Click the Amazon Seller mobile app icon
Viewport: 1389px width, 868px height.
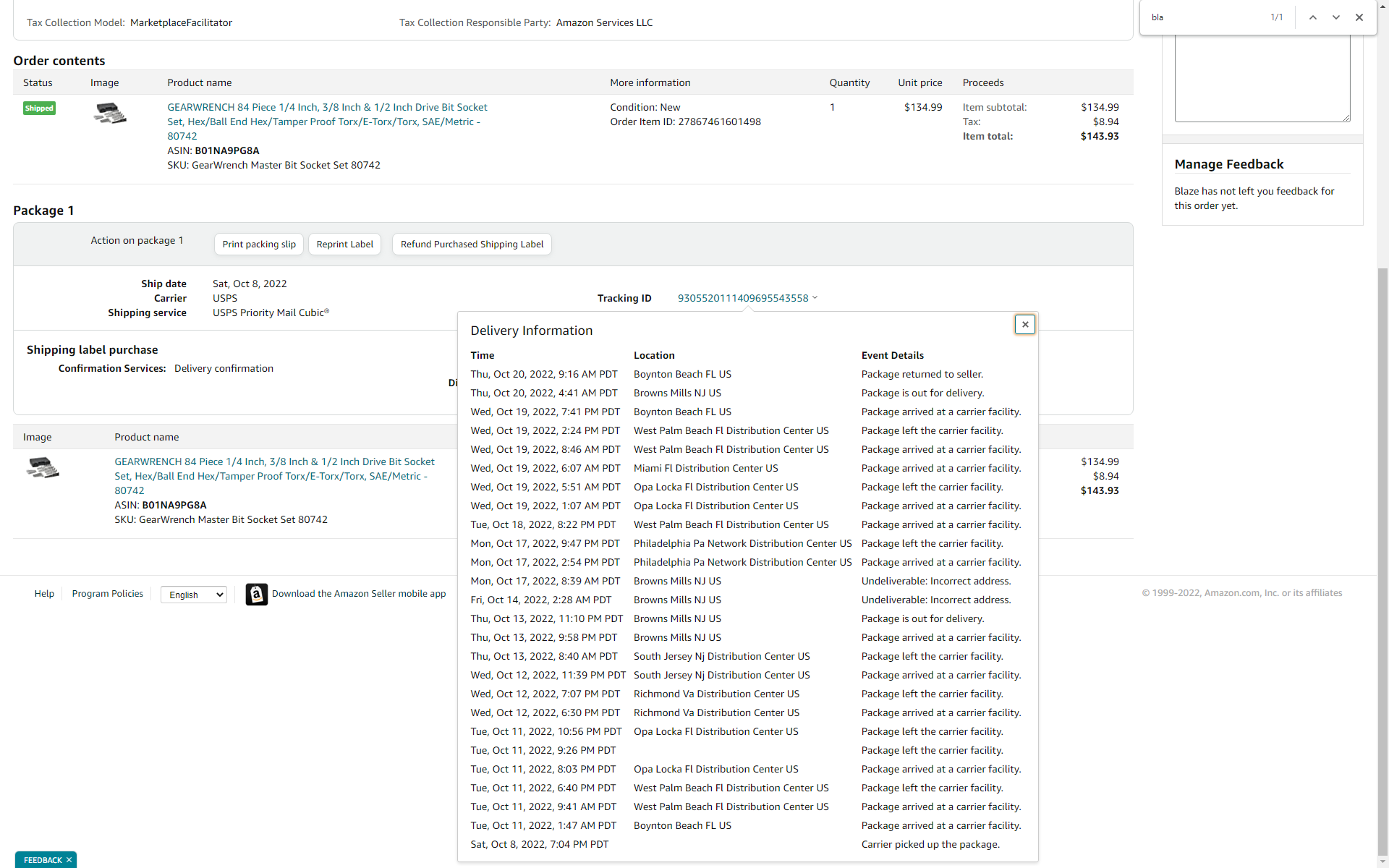(x=256, y=594)
